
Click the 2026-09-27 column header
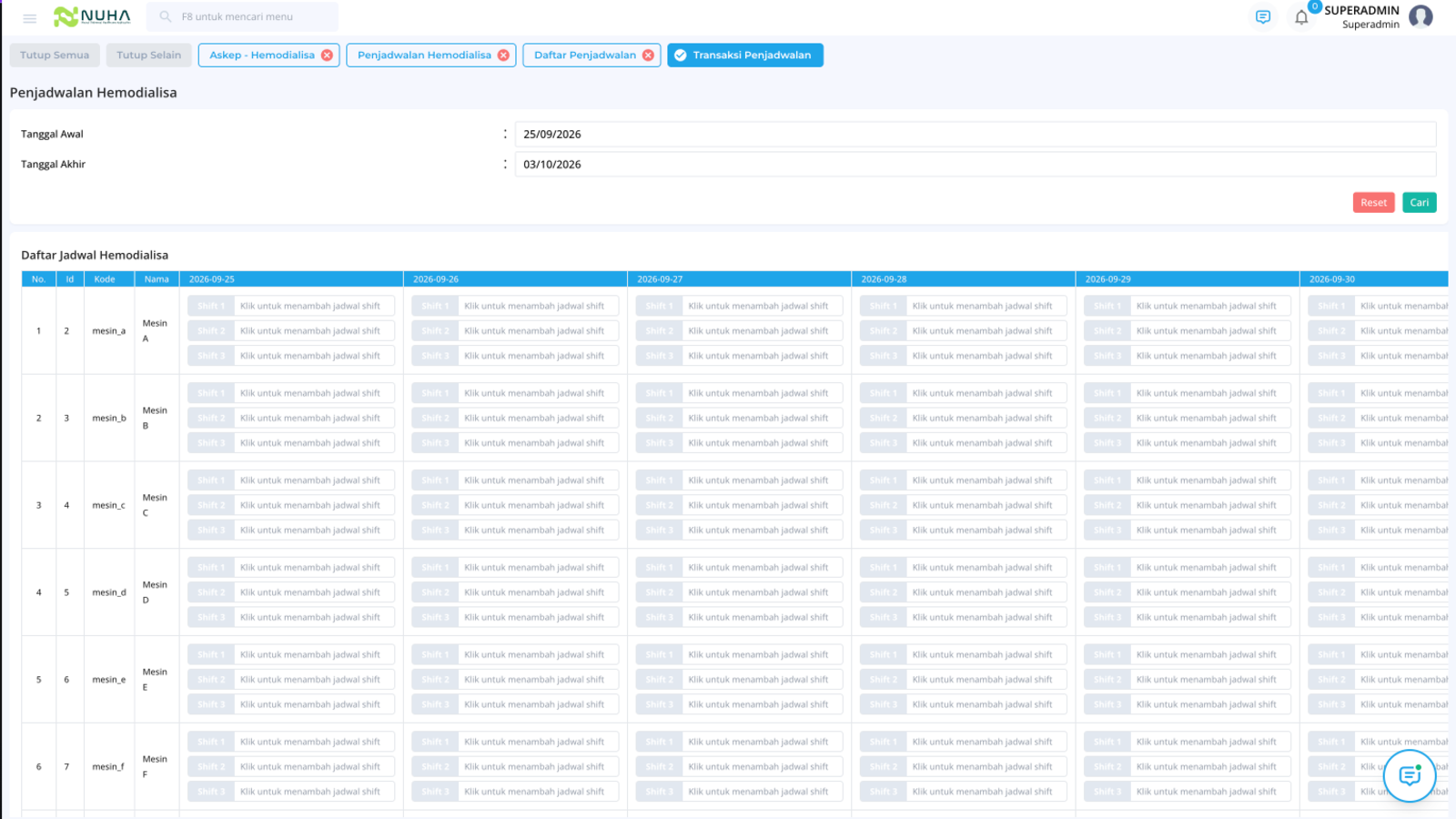click(x=739, y=279)
